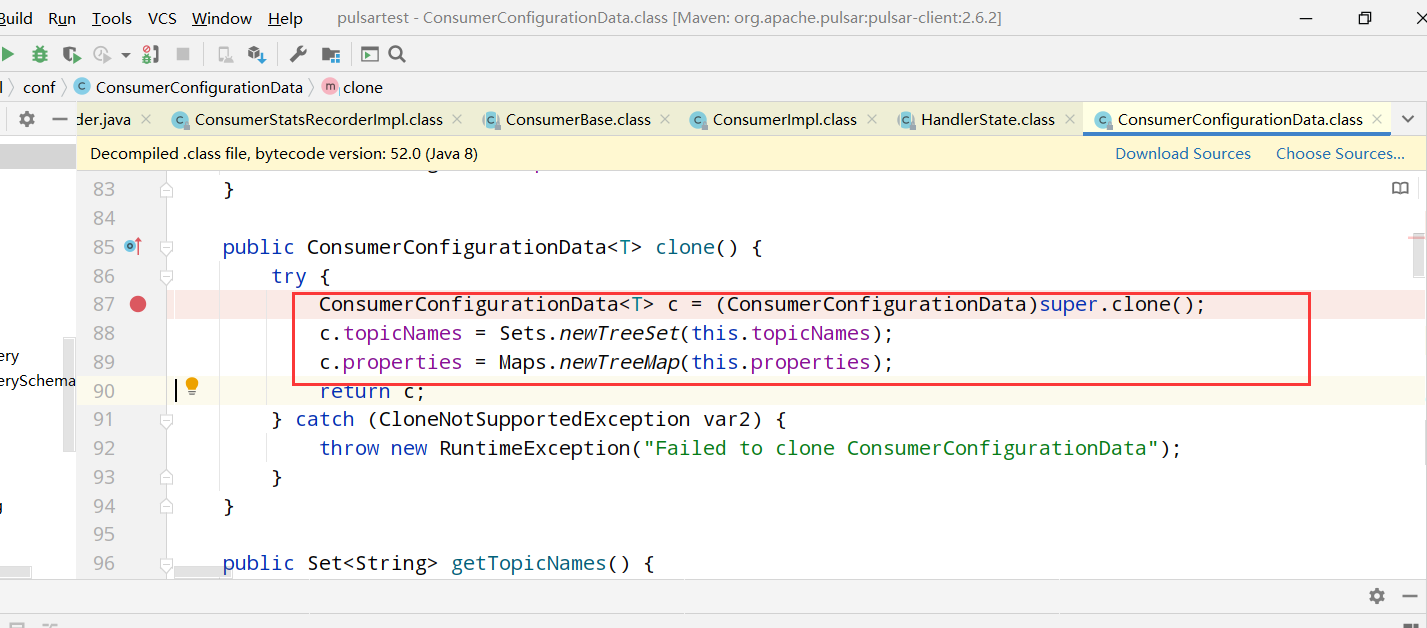Click the override marker on line 85
This screenshot has width=1427, height=628.
pos(133,246)
